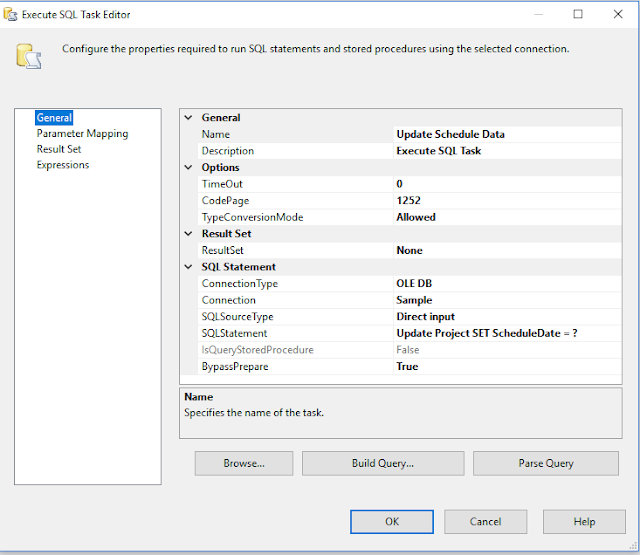
Task: Collapse the General property category
Action: click(189, 118)
